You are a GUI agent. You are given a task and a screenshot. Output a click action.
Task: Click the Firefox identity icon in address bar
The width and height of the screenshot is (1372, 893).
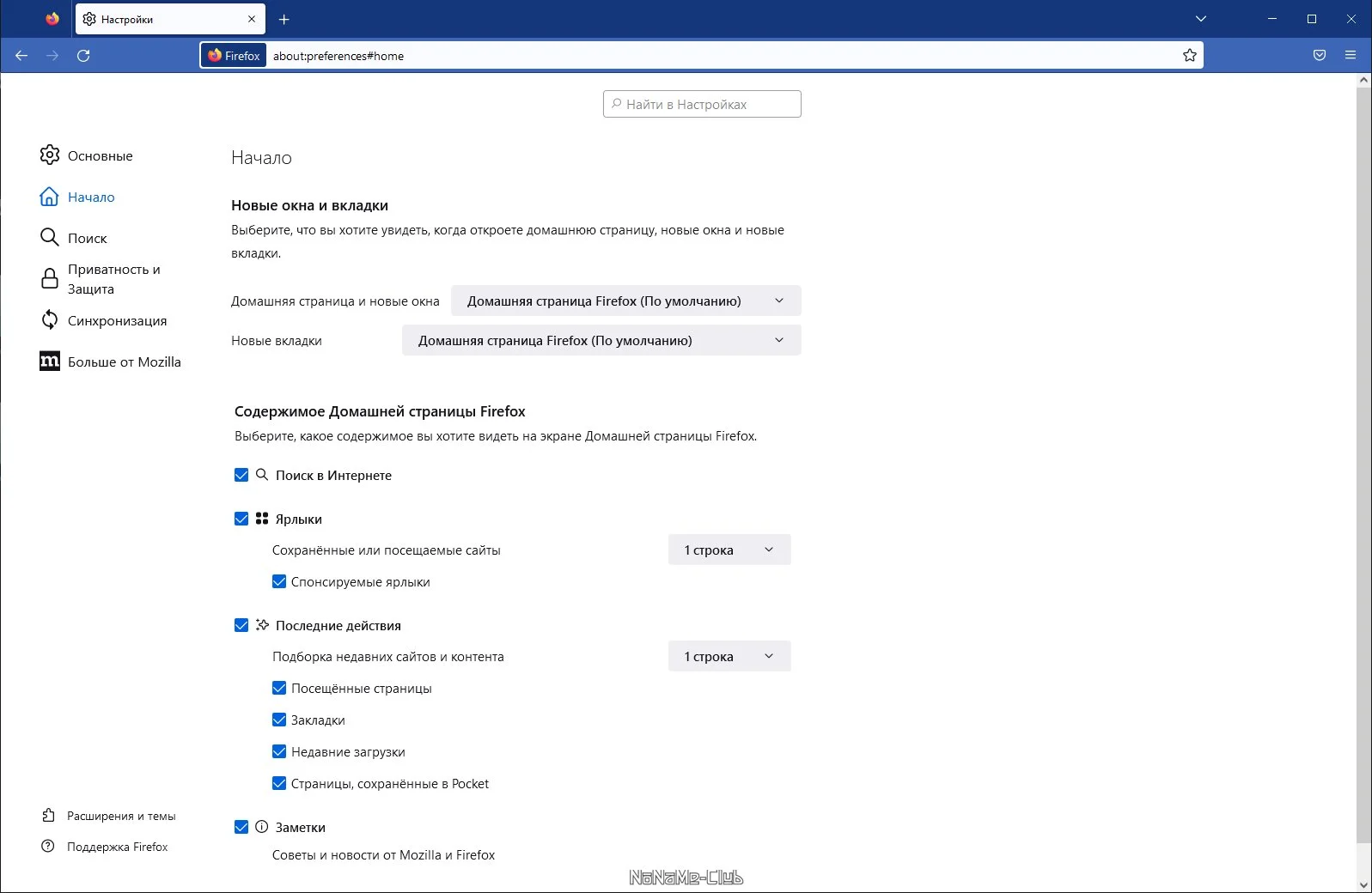(x=234, y=56)
